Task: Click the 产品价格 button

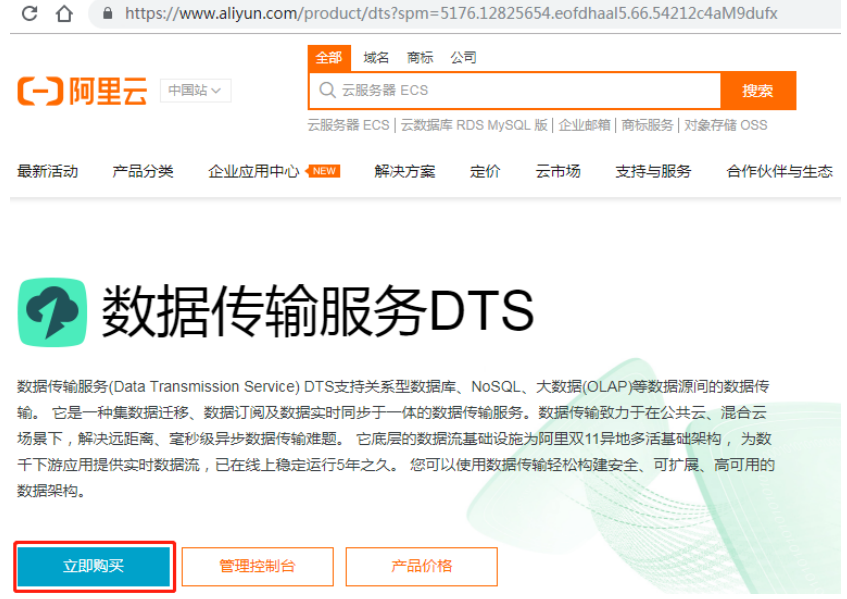Action: (421, 566)
